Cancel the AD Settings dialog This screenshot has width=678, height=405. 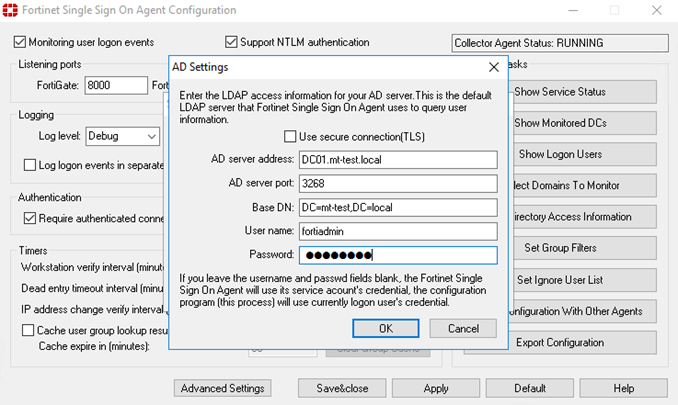463,328
